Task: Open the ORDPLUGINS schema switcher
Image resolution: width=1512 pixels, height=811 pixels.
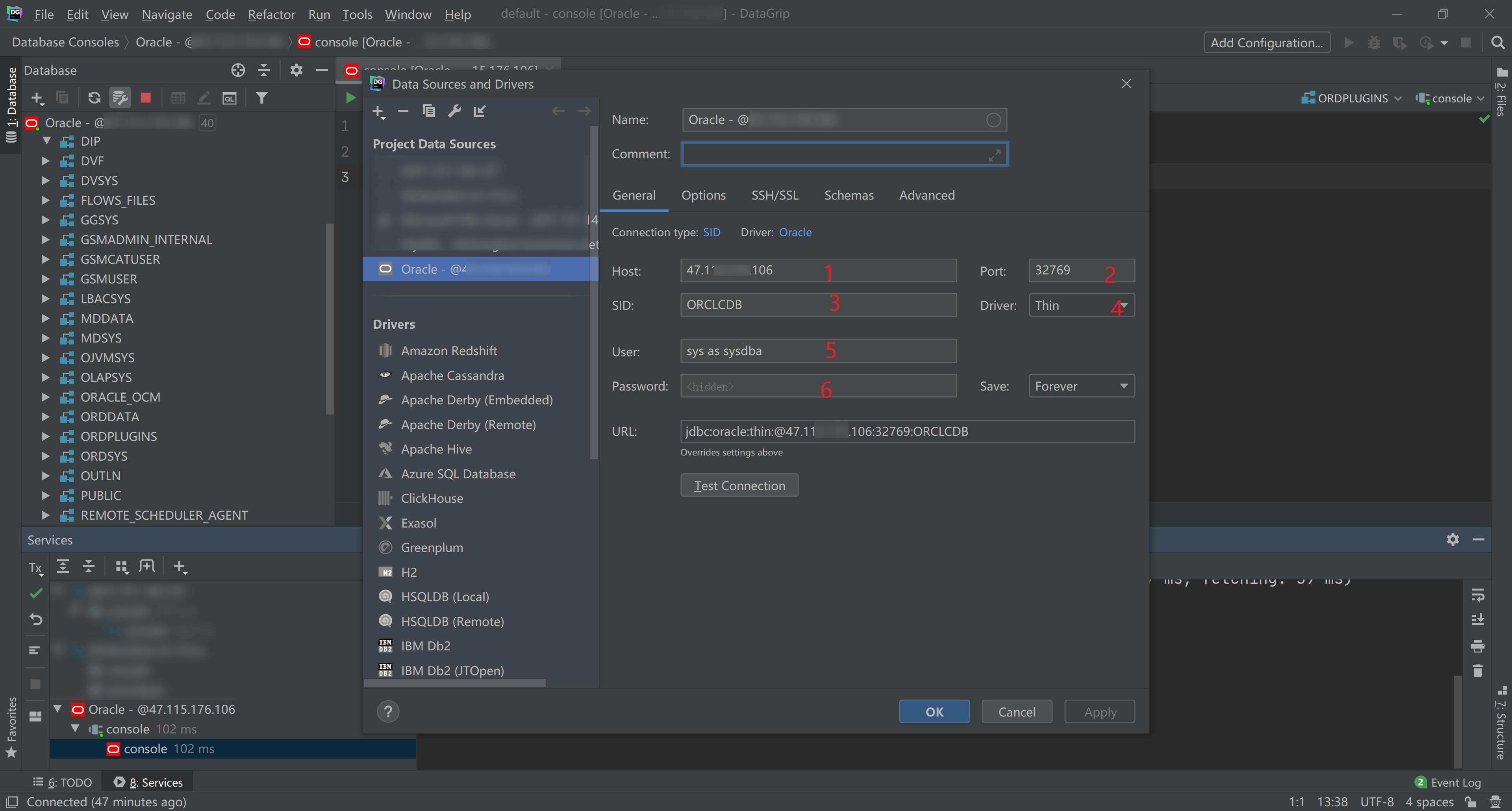Action: point(1351,98)
